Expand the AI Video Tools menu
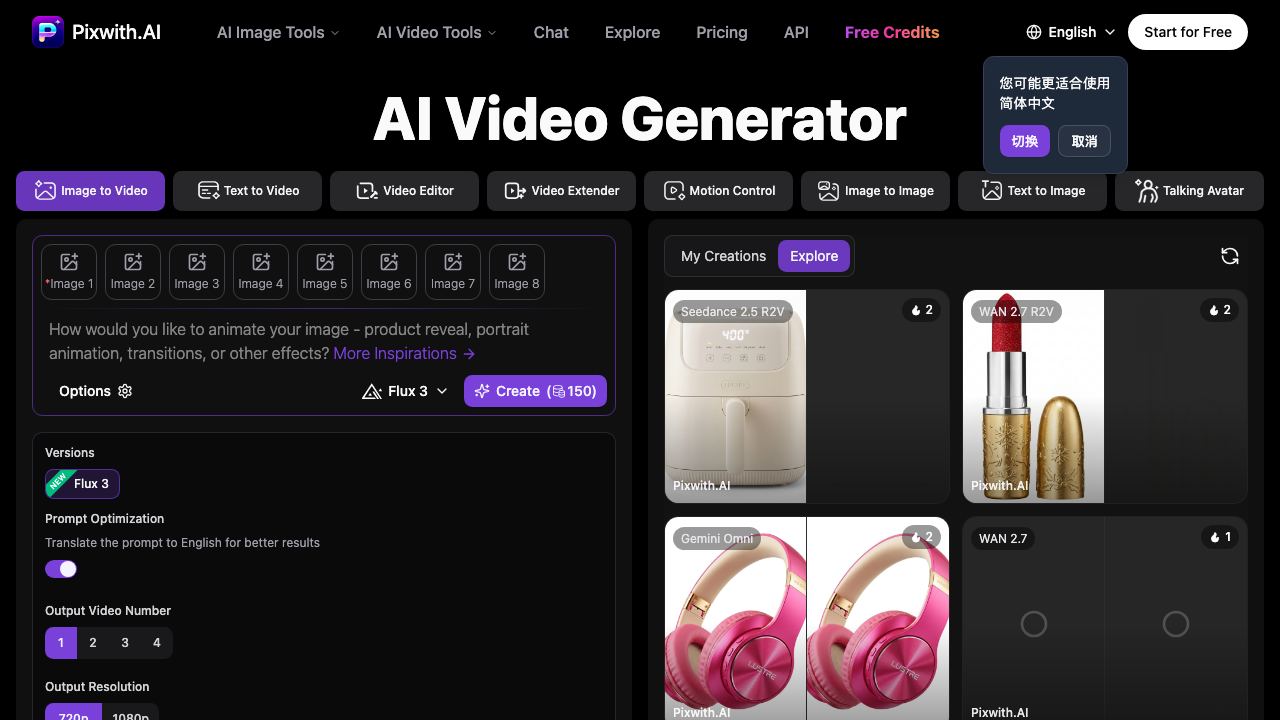The image size is (1280, 720). coord(436,32)
